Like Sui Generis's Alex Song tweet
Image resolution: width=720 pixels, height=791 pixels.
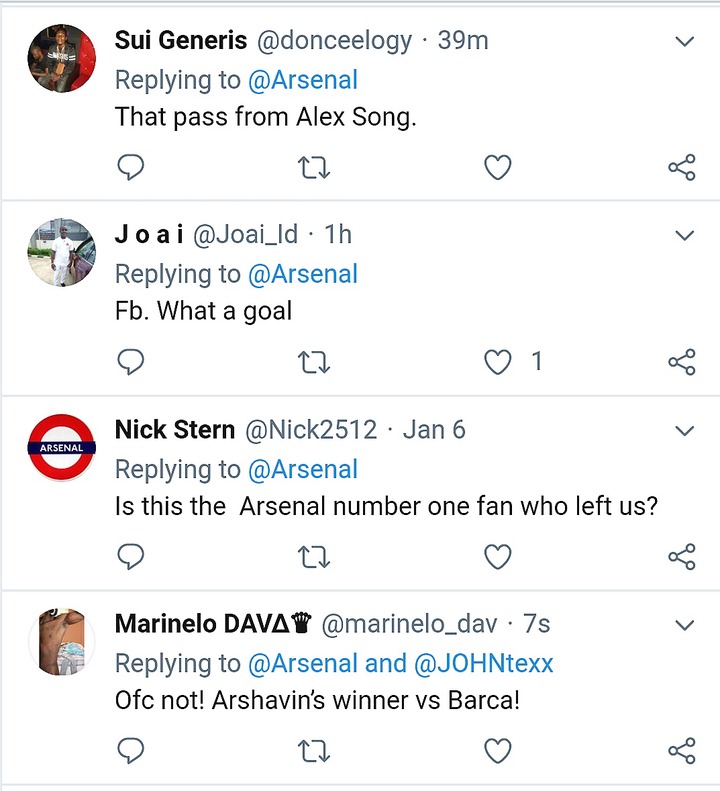pyautogui.click(x=498, y=167)
